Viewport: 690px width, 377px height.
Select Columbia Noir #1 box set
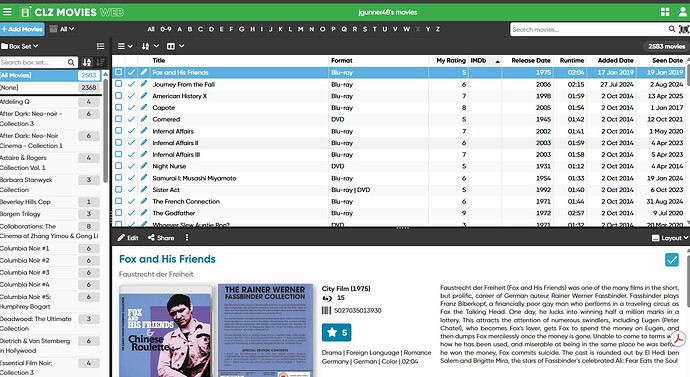[x=50, y=249]
